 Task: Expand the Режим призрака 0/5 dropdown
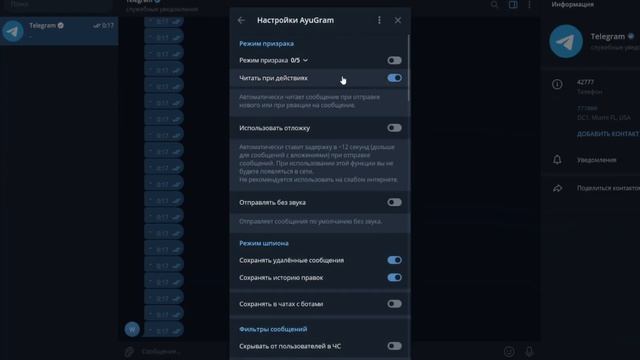click(x=299, y=60)
